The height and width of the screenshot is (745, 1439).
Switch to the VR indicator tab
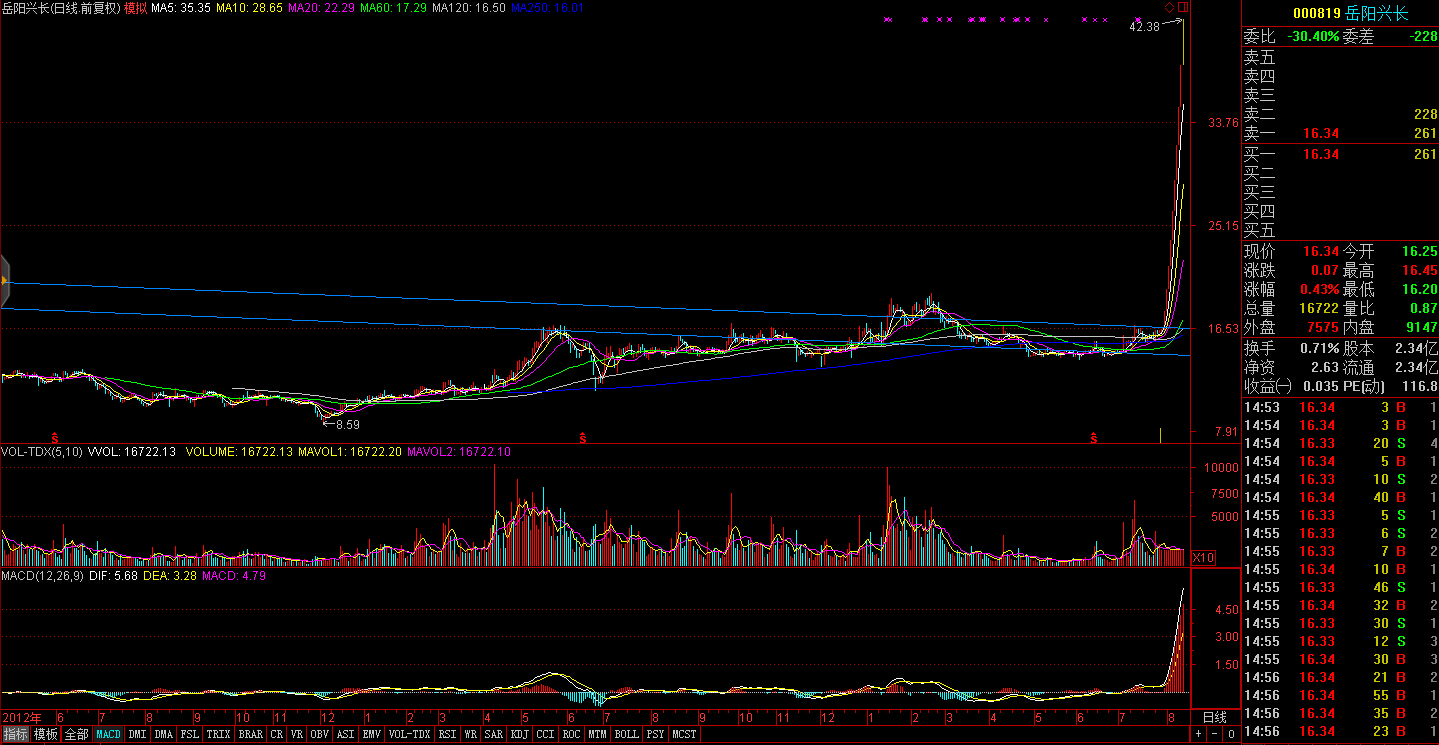297,734
